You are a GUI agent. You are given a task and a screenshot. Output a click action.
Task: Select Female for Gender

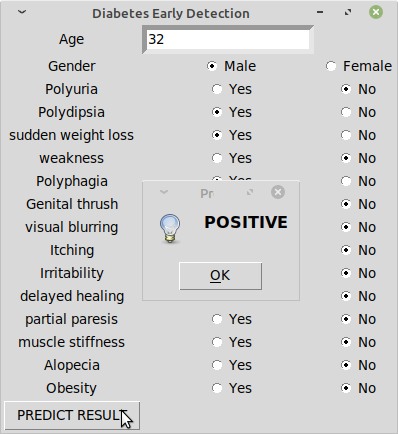pos(359,66)
